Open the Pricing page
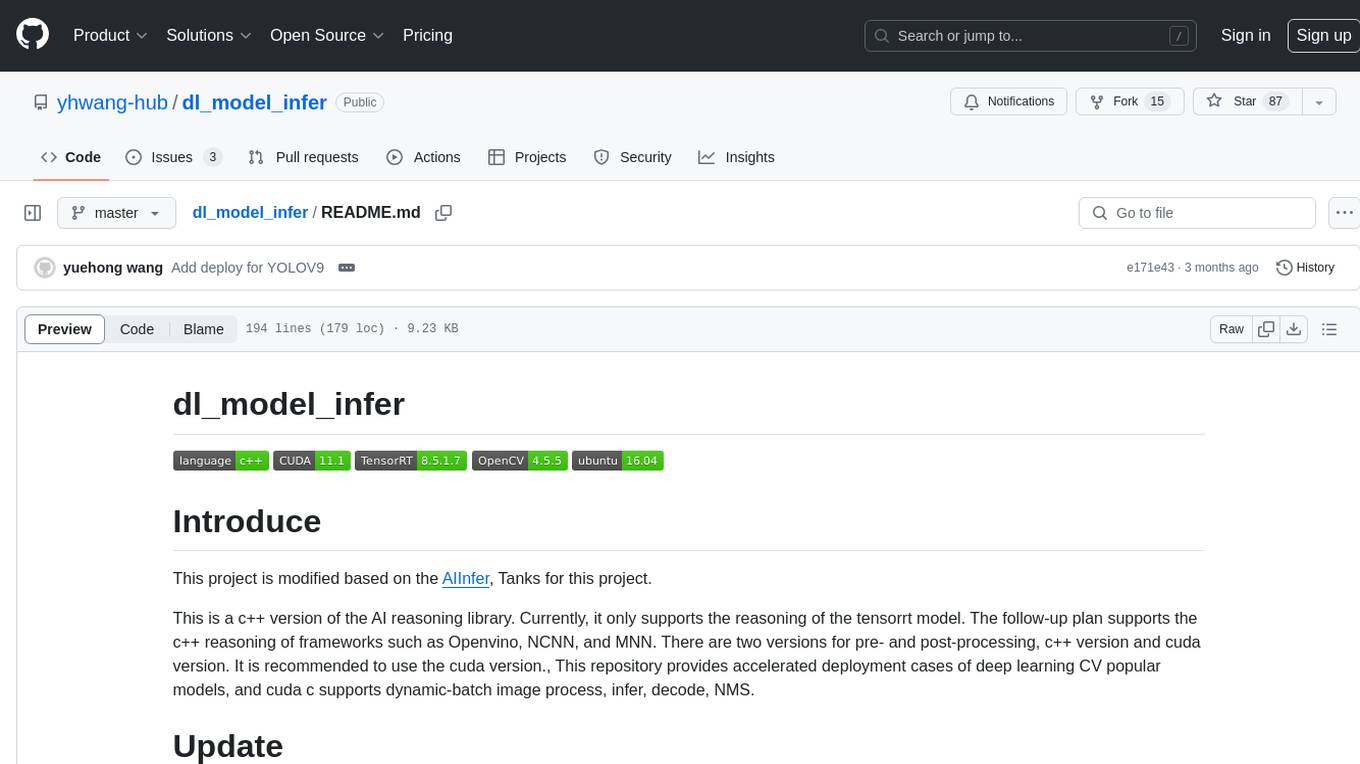 [427, 35]
